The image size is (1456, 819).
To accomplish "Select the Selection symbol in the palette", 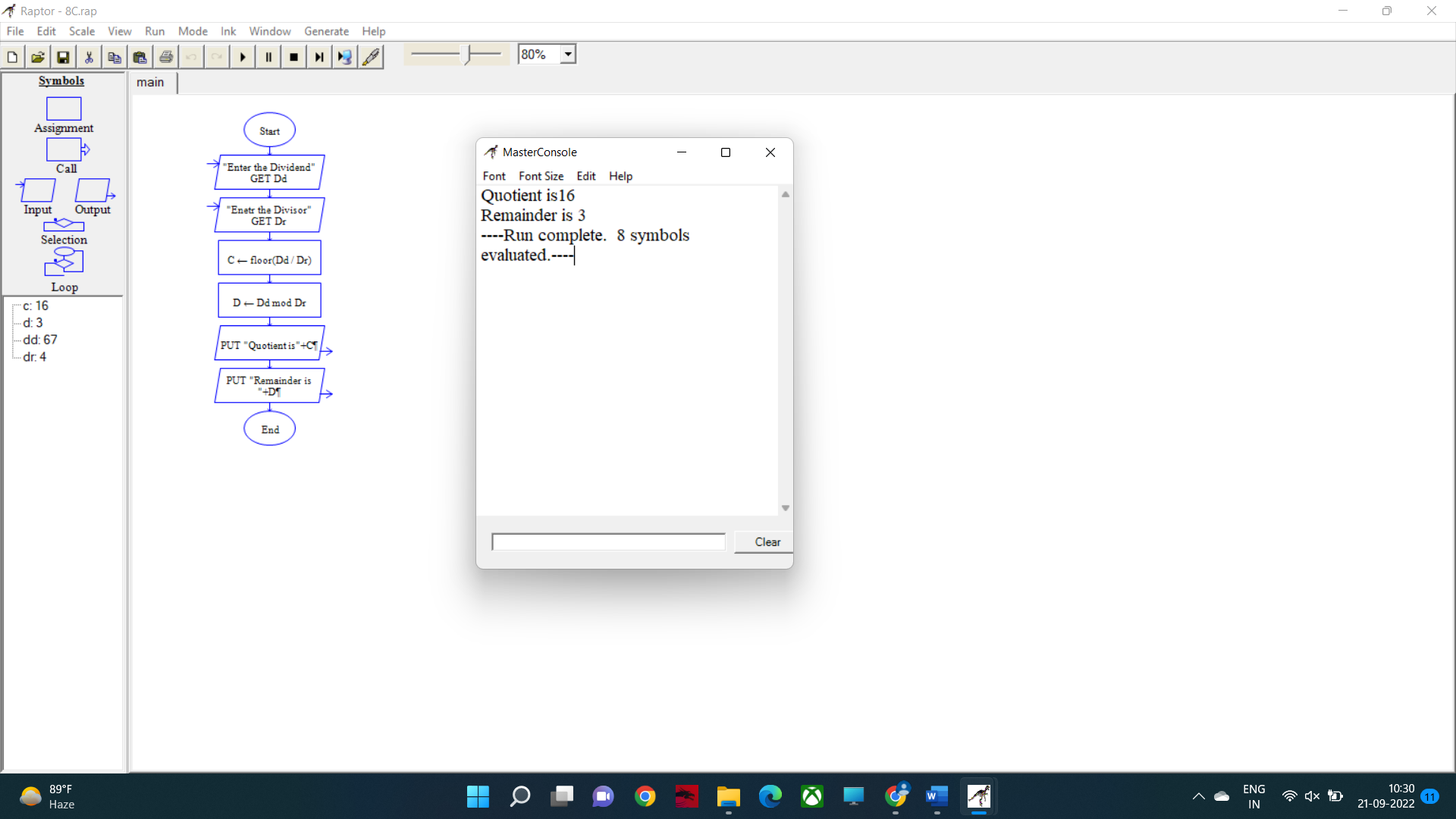I will click(x=64, y=225).
